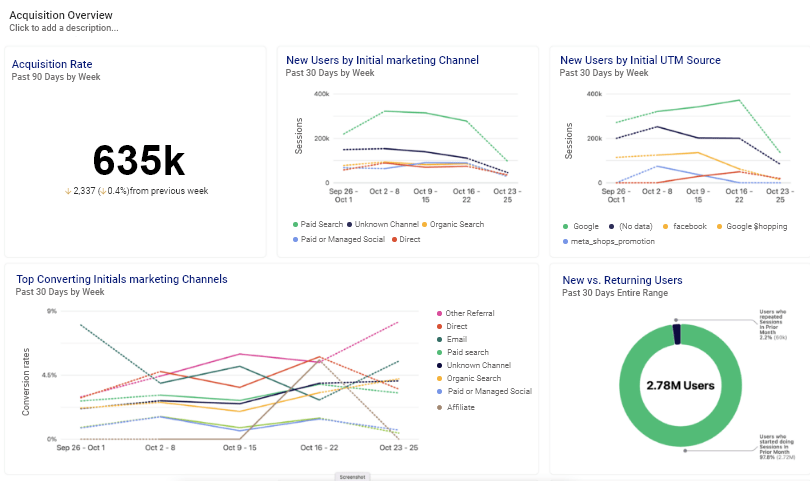
Task: Toggle Paid or Managed Social legend in New Users chart
Action: coord(339,239)
